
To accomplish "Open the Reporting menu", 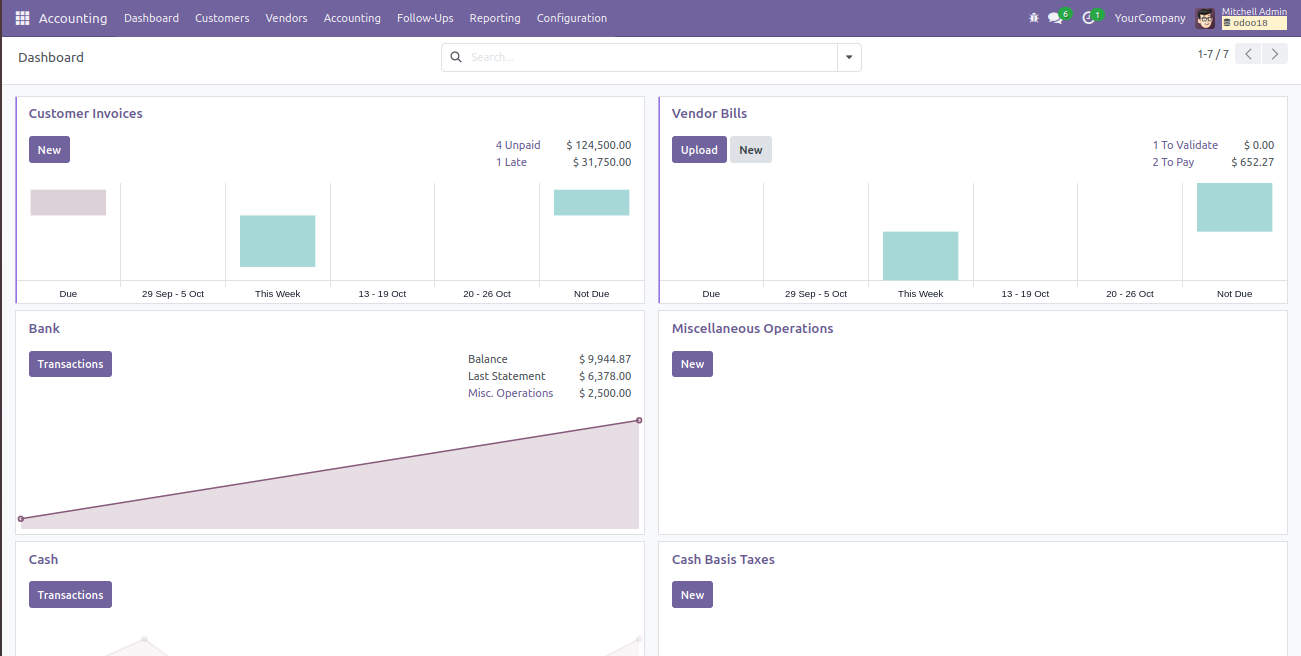I will pyautogui.click(x=494, y=18).
